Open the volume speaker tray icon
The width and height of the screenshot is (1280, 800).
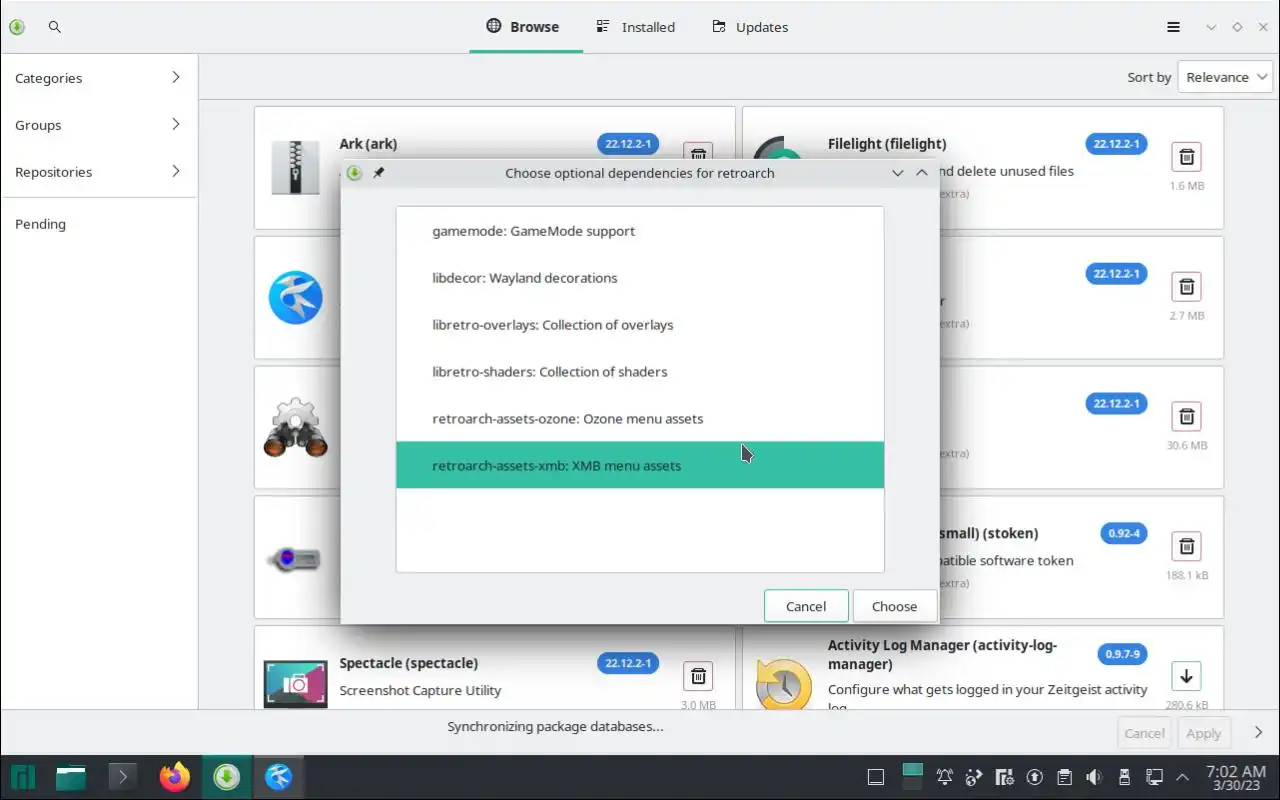(1094, 777)
